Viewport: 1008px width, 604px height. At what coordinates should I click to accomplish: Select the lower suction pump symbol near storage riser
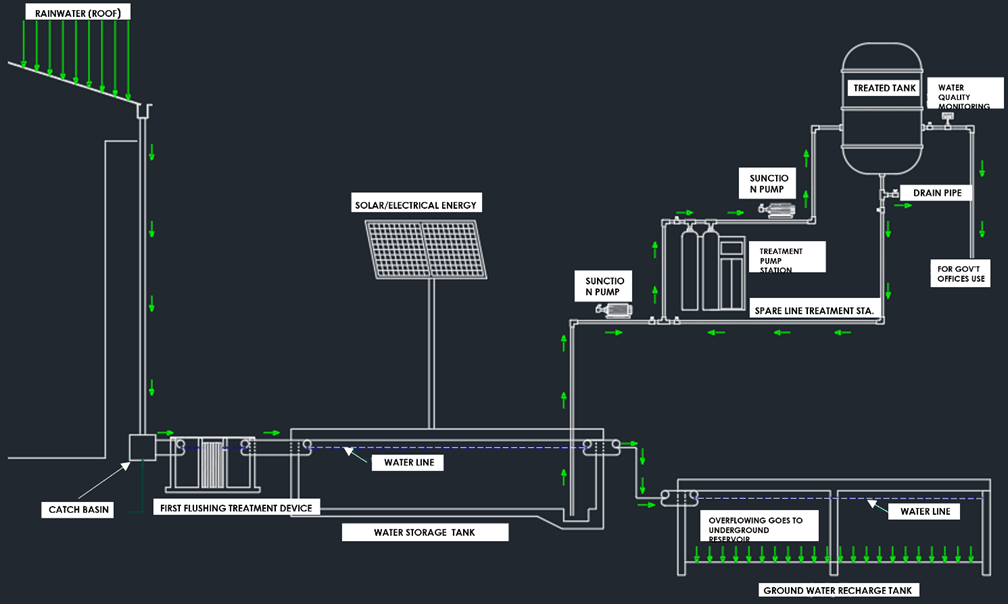(x=613, y=310)
